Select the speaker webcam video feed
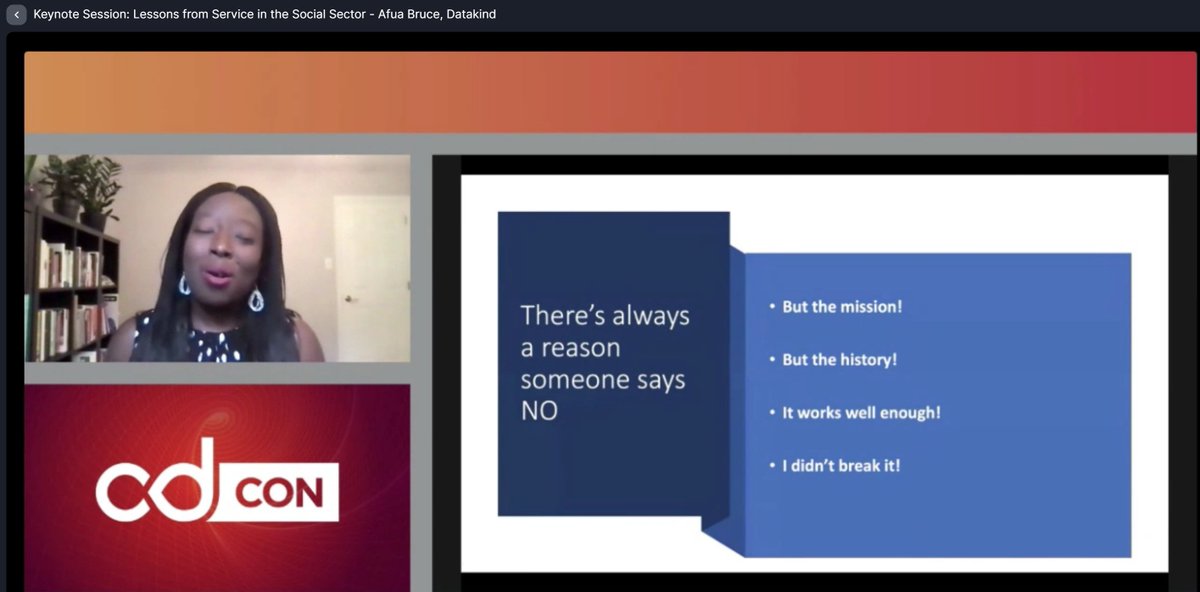Viewport: 1200px width, 592px height. pos(217,258)
